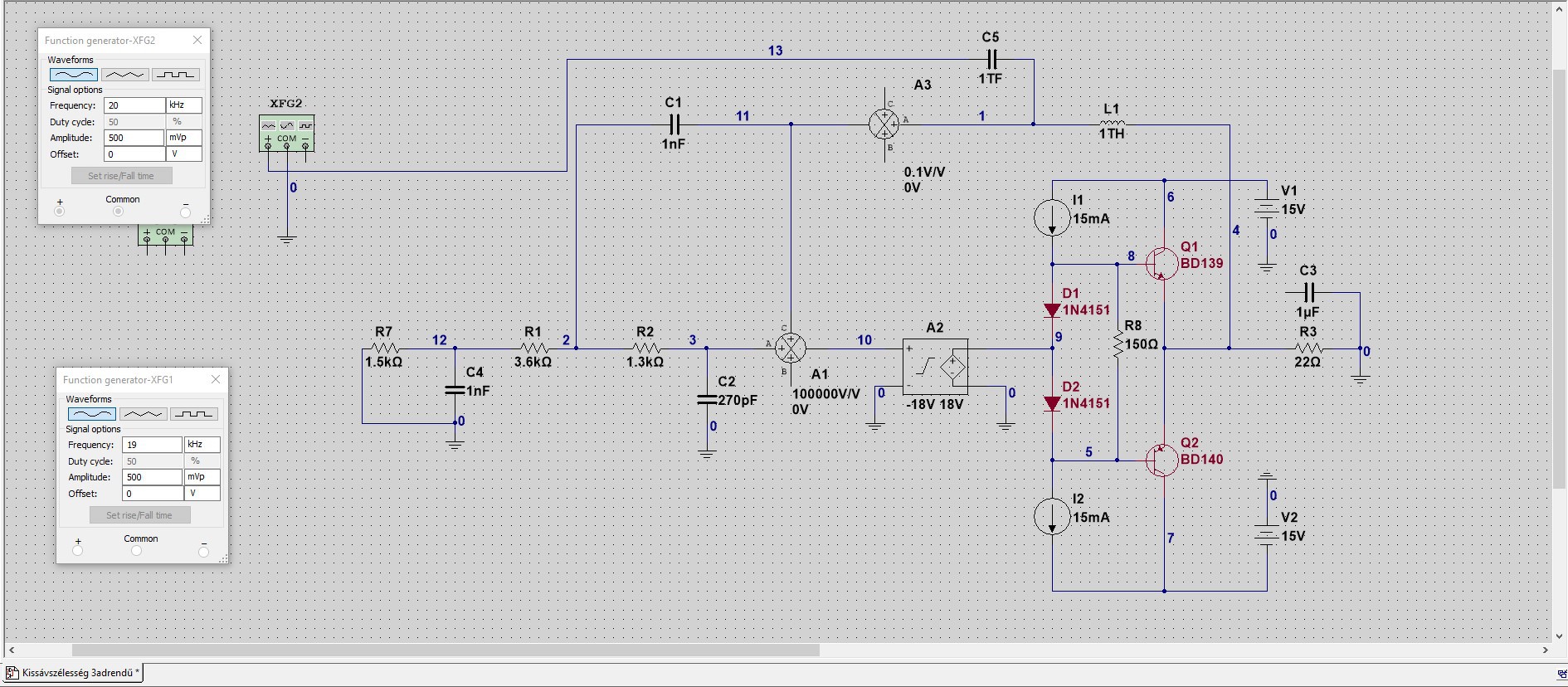
Task: Select the A2 voltage limiter block
Action: [935, 366]
